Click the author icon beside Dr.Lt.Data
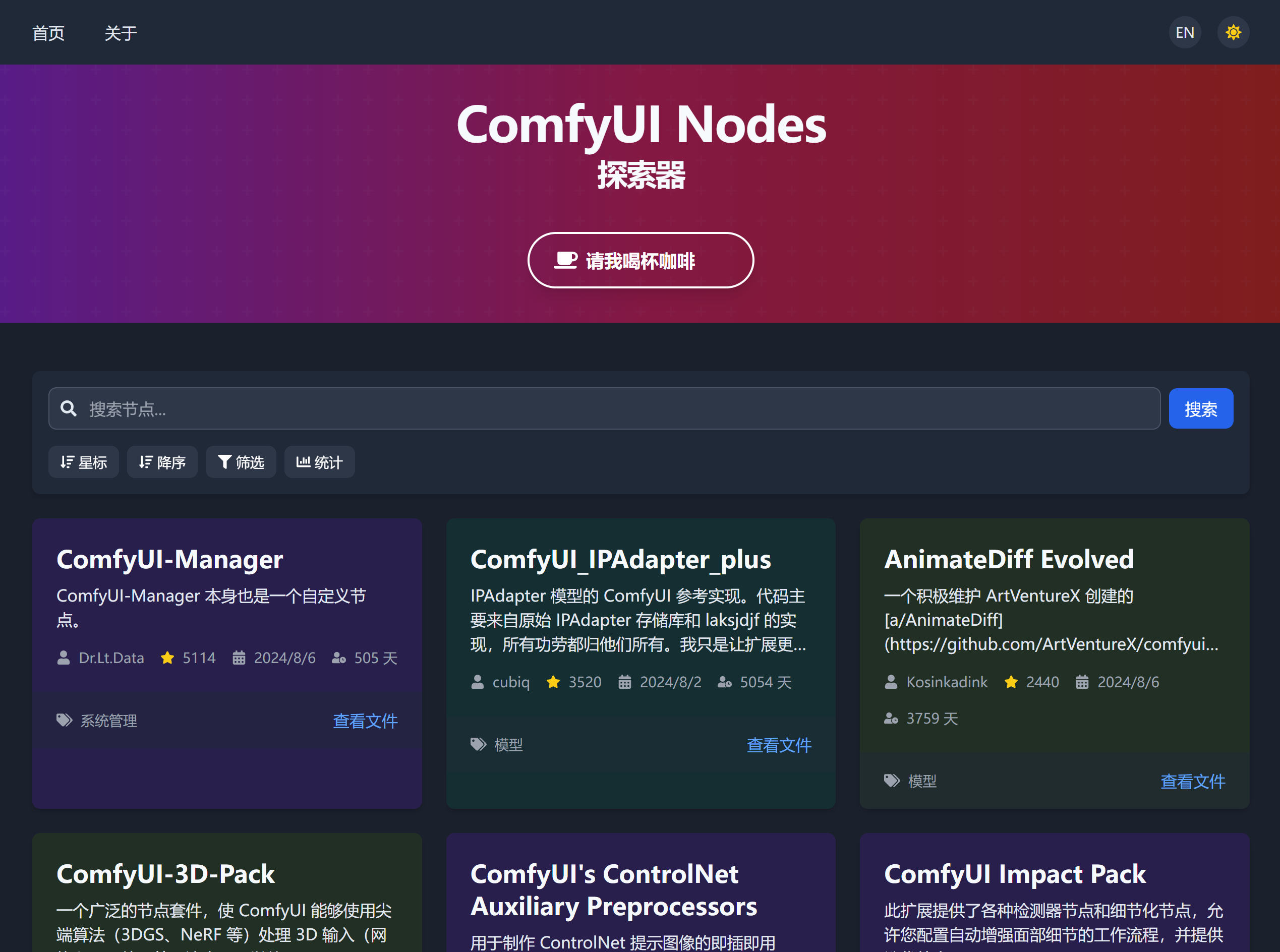The image size is (1280, 952). coord(64,658)
